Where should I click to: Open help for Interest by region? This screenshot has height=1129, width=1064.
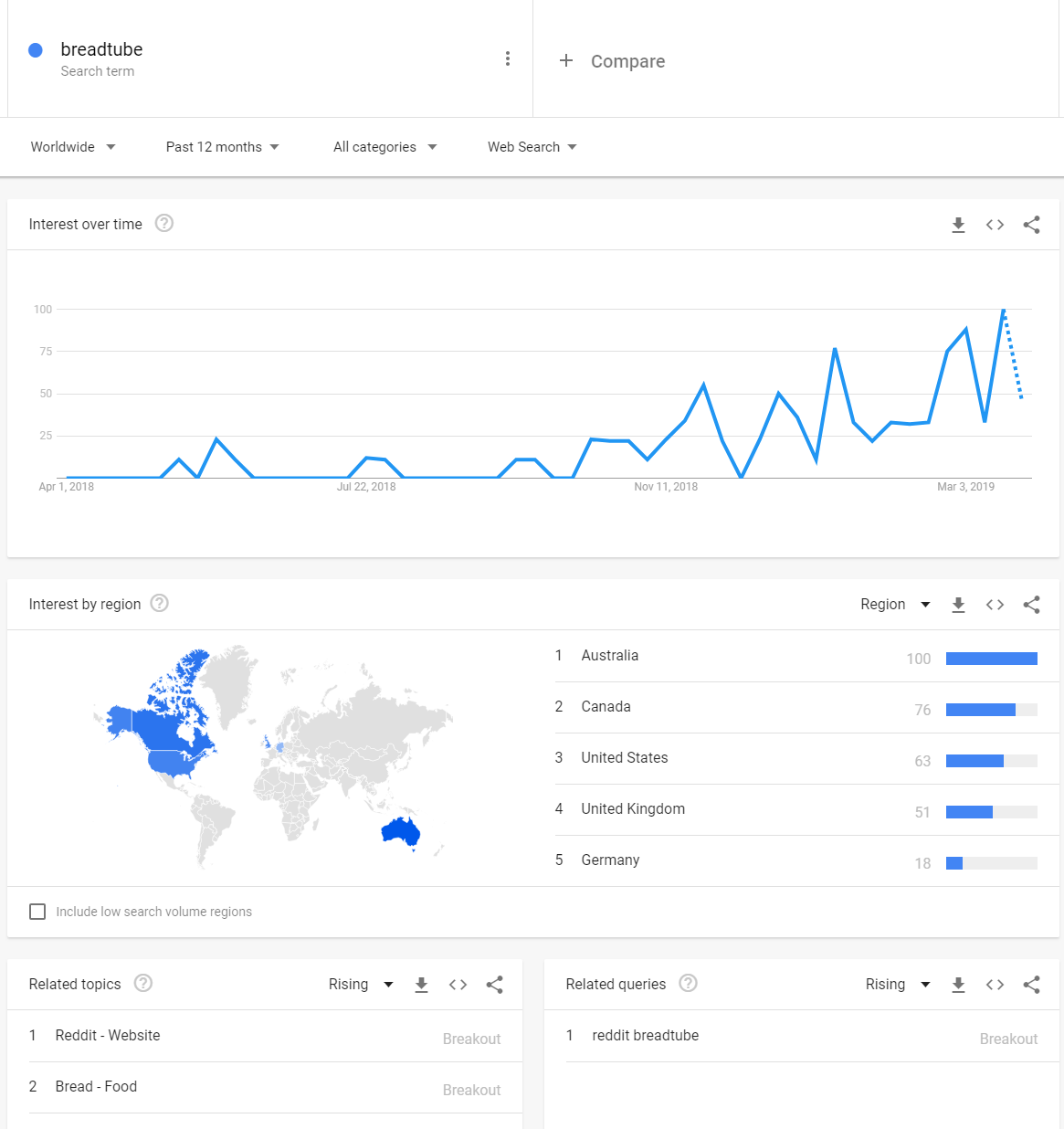pyautogui.click(x=160, y=604)
